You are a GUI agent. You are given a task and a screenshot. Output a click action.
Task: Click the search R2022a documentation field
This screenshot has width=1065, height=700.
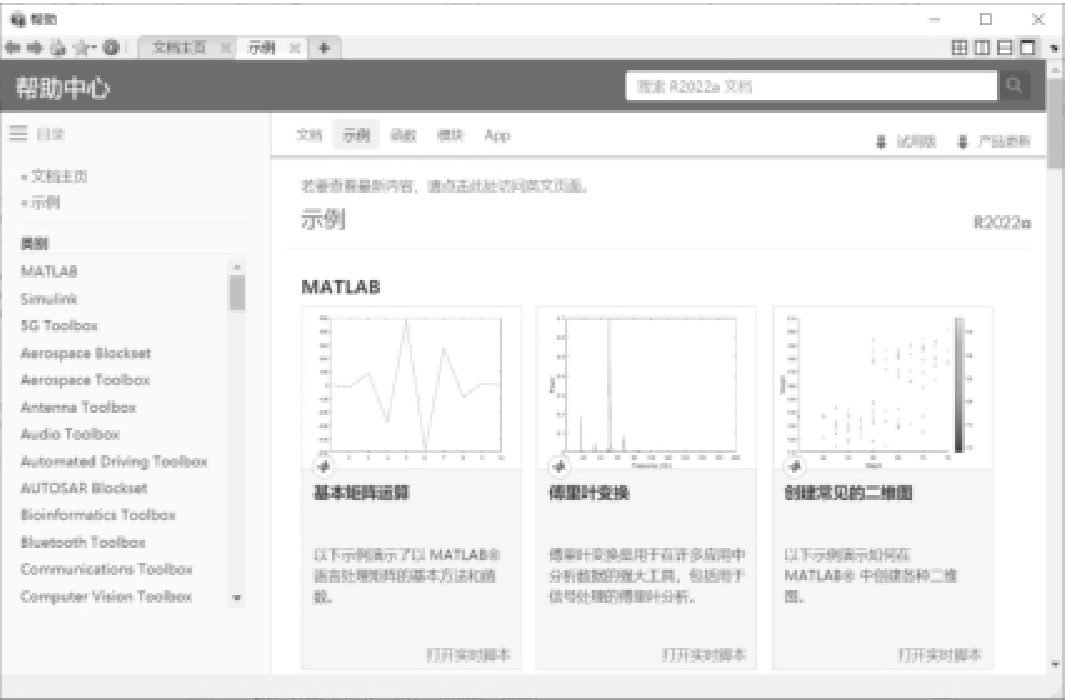point(810,87)
